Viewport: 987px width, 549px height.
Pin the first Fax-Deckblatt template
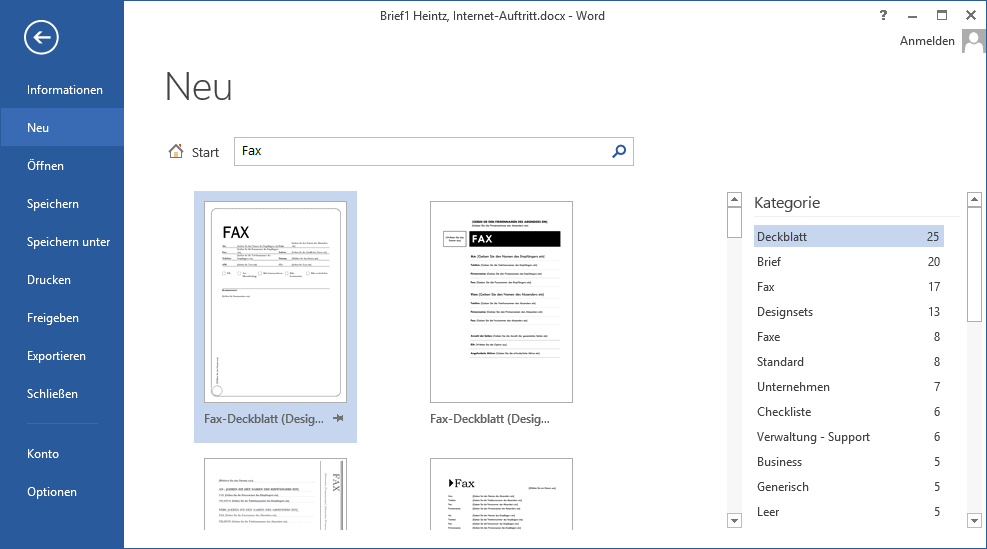(x=339, y=420)
